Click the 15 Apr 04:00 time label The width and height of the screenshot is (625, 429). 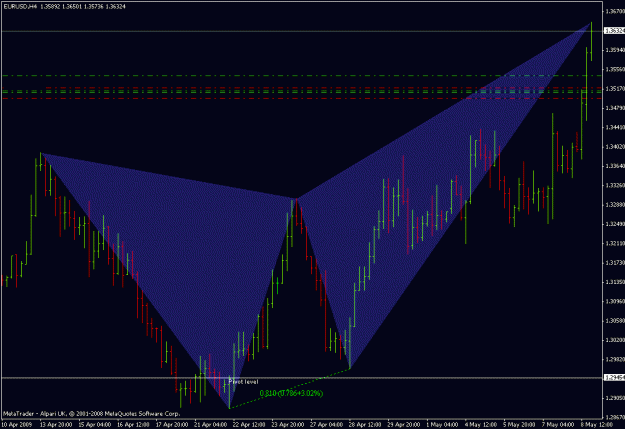[94, 425]
